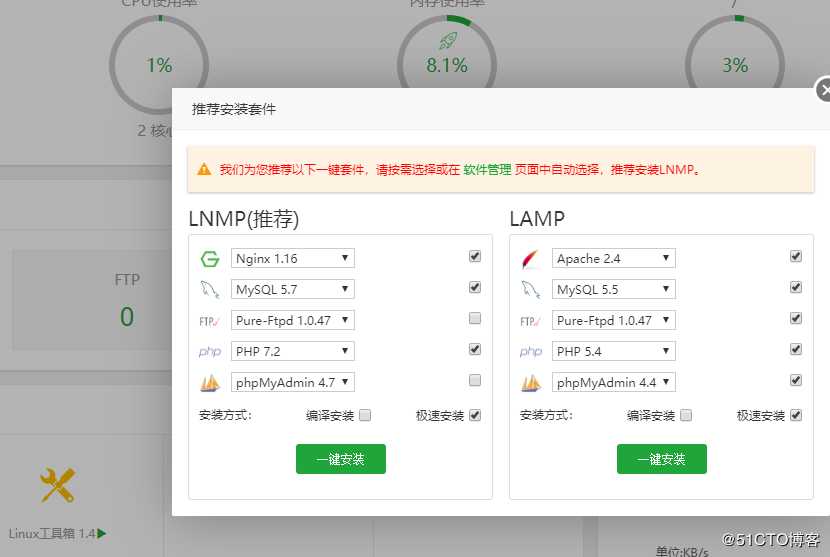This screenshot has width=830, height=557.
Task: Click the LNMP 安装方式 label
Action: 225,415
